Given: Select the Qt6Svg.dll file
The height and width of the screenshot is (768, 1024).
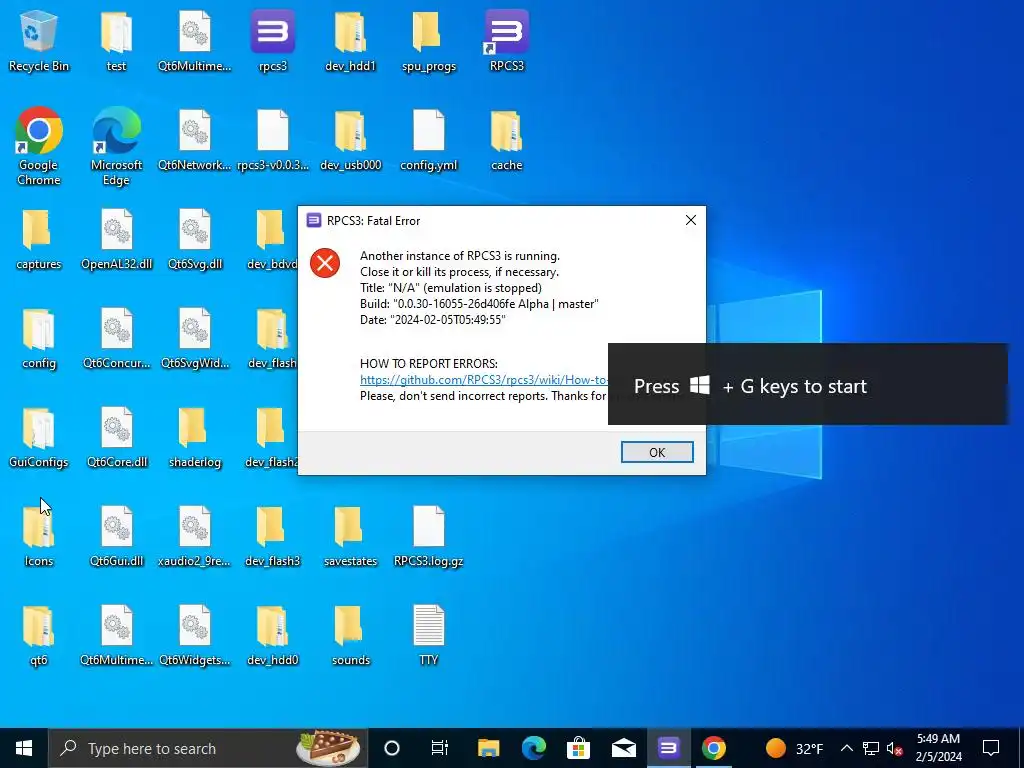Looking at the screenshot, I should pos(195,239).
